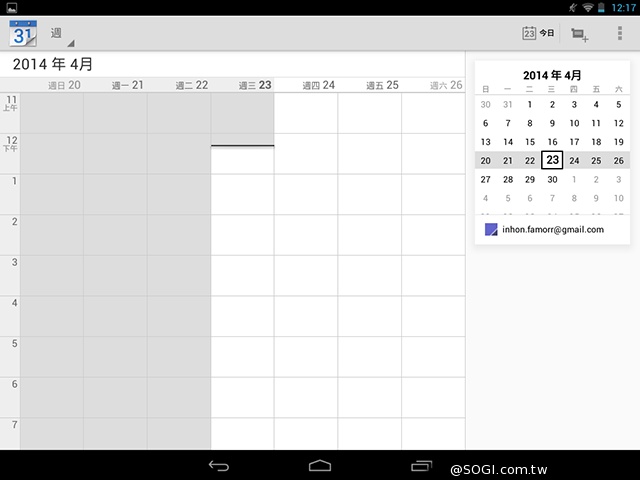Open the overflow menu with three dots
This screenshot has height=480, width=640.
tap(620, 33)
